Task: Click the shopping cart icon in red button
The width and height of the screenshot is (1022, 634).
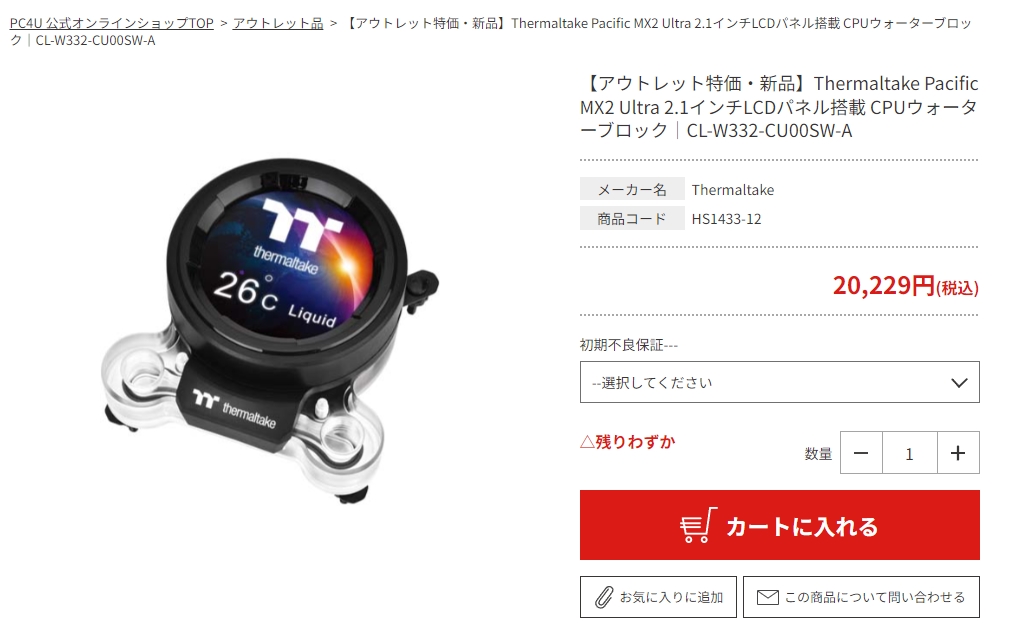Action: click(697, 525)
